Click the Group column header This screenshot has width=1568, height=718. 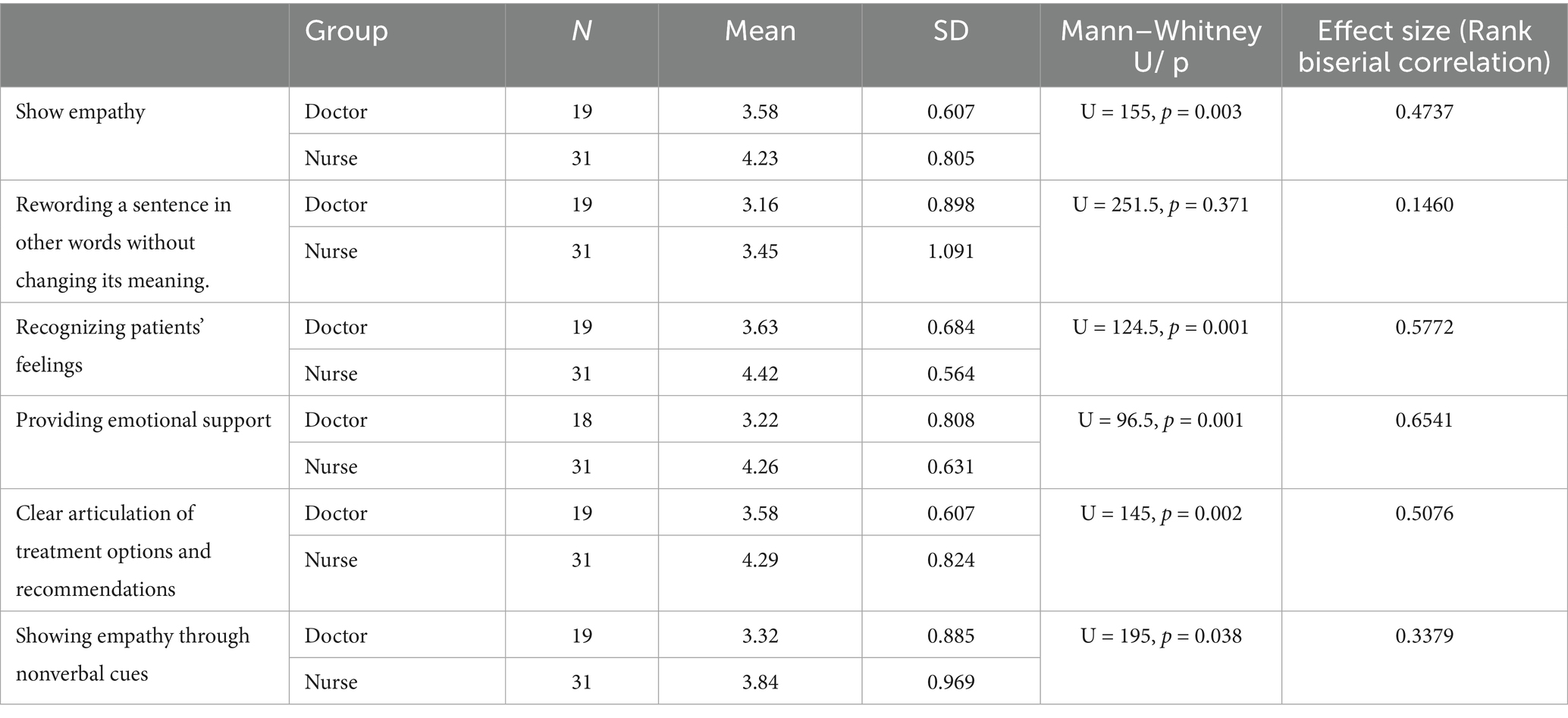point(347,31)
